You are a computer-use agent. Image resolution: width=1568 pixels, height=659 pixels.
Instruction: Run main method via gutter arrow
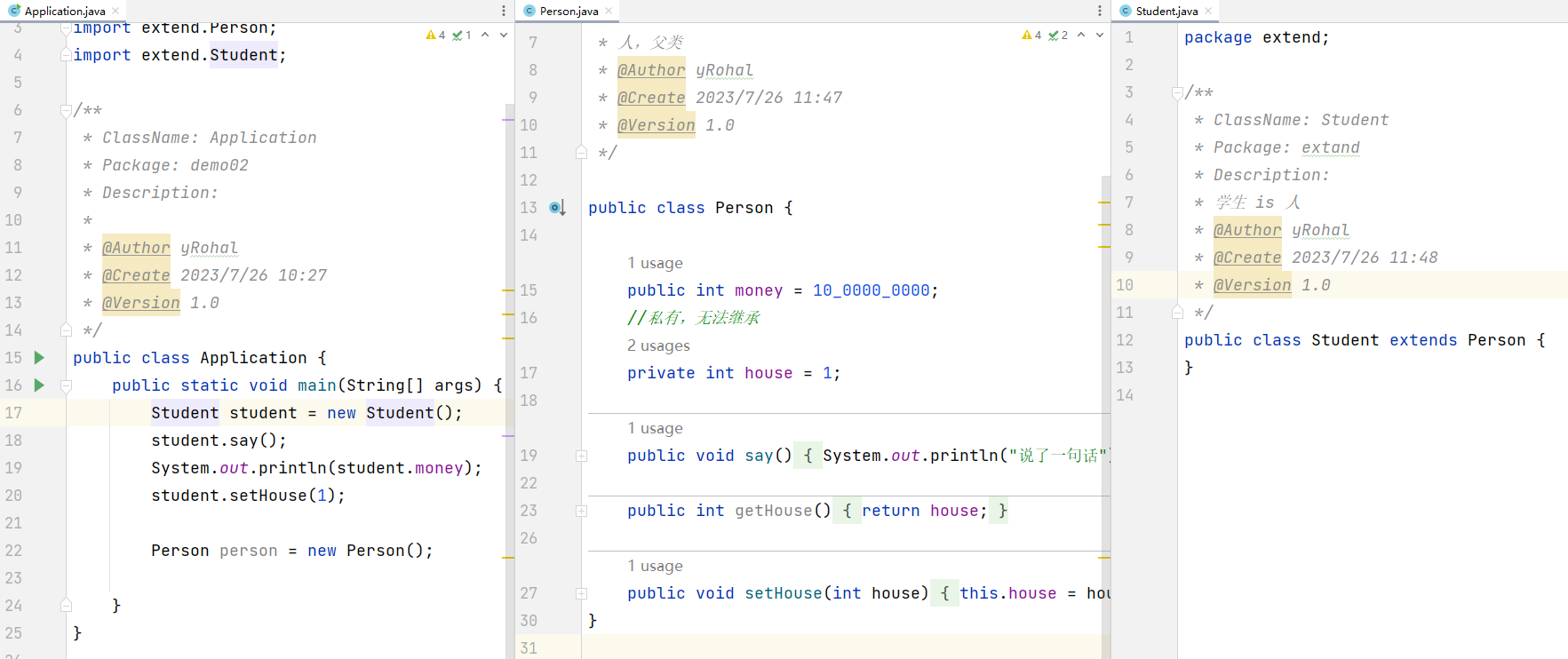pyautogui.click(x=39, y=385)
